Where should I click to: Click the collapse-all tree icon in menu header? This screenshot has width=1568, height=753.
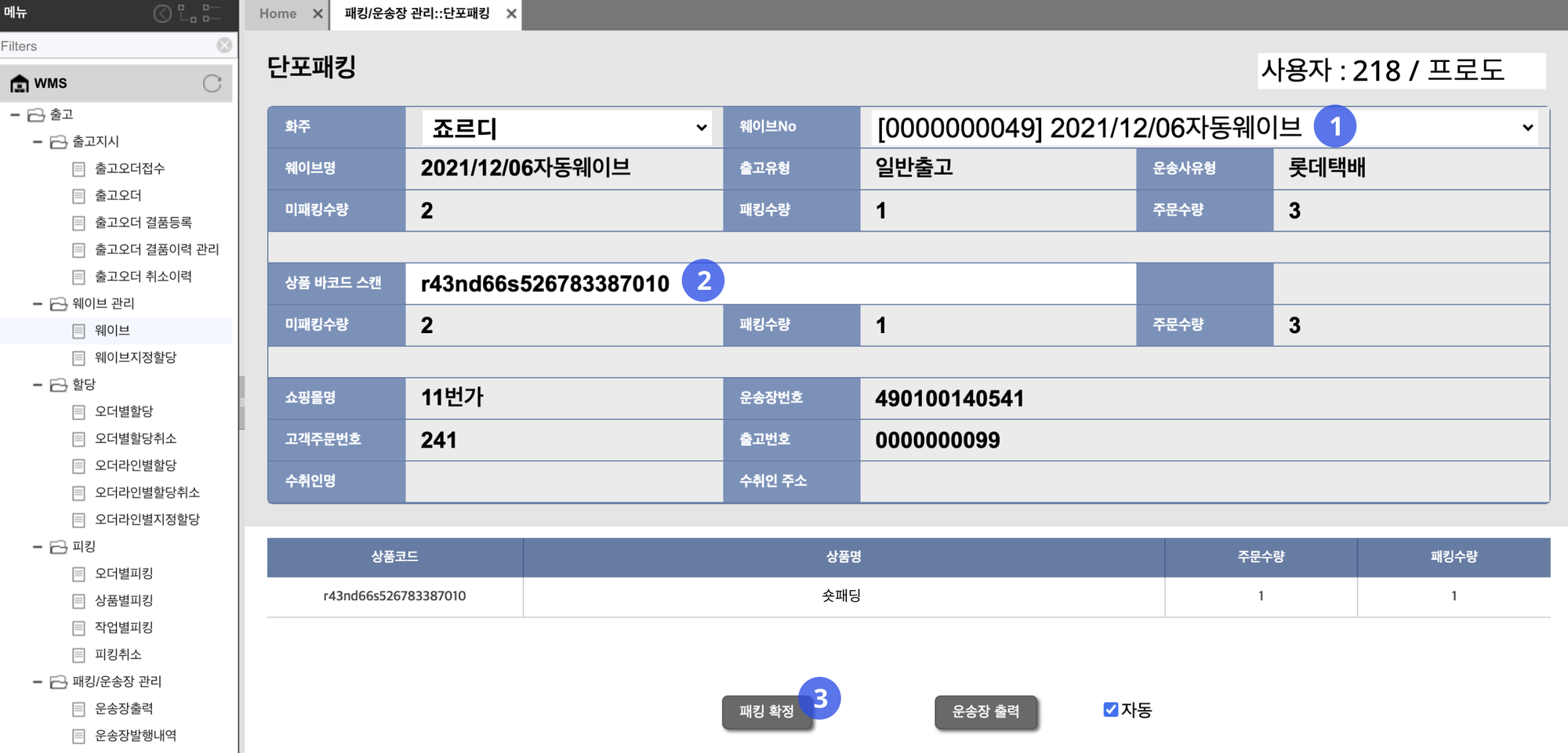(212, 13)
